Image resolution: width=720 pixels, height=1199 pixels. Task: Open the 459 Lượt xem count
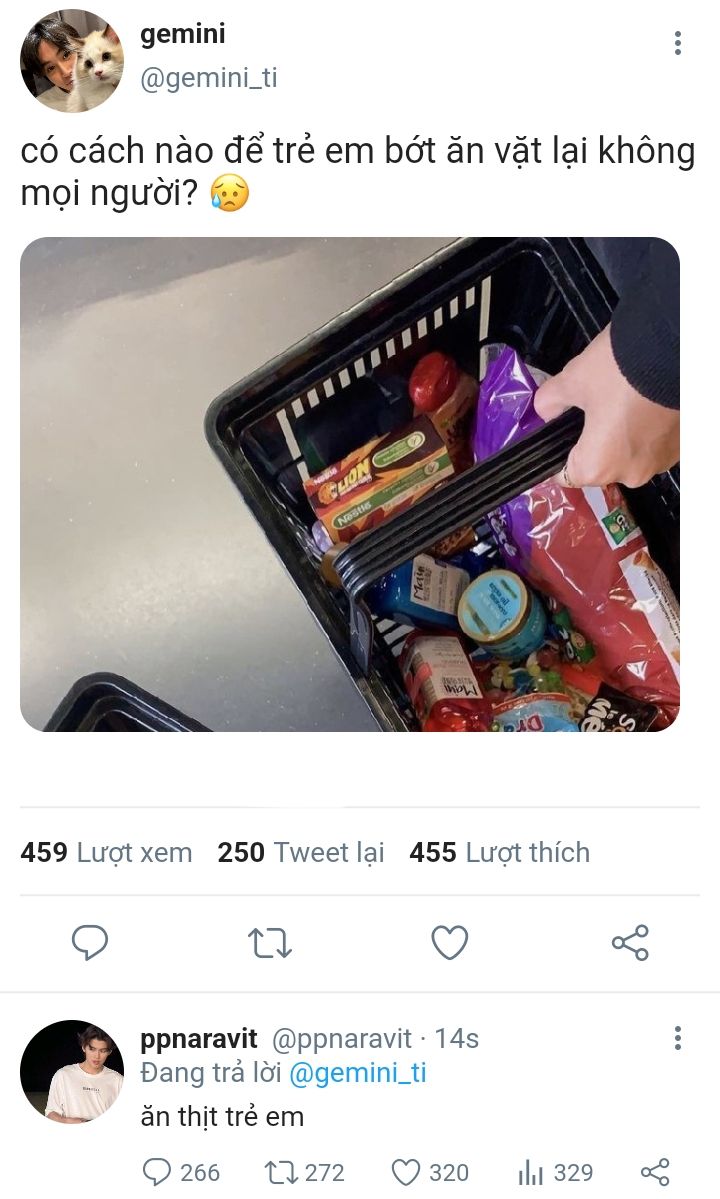(x=106, y=853)
